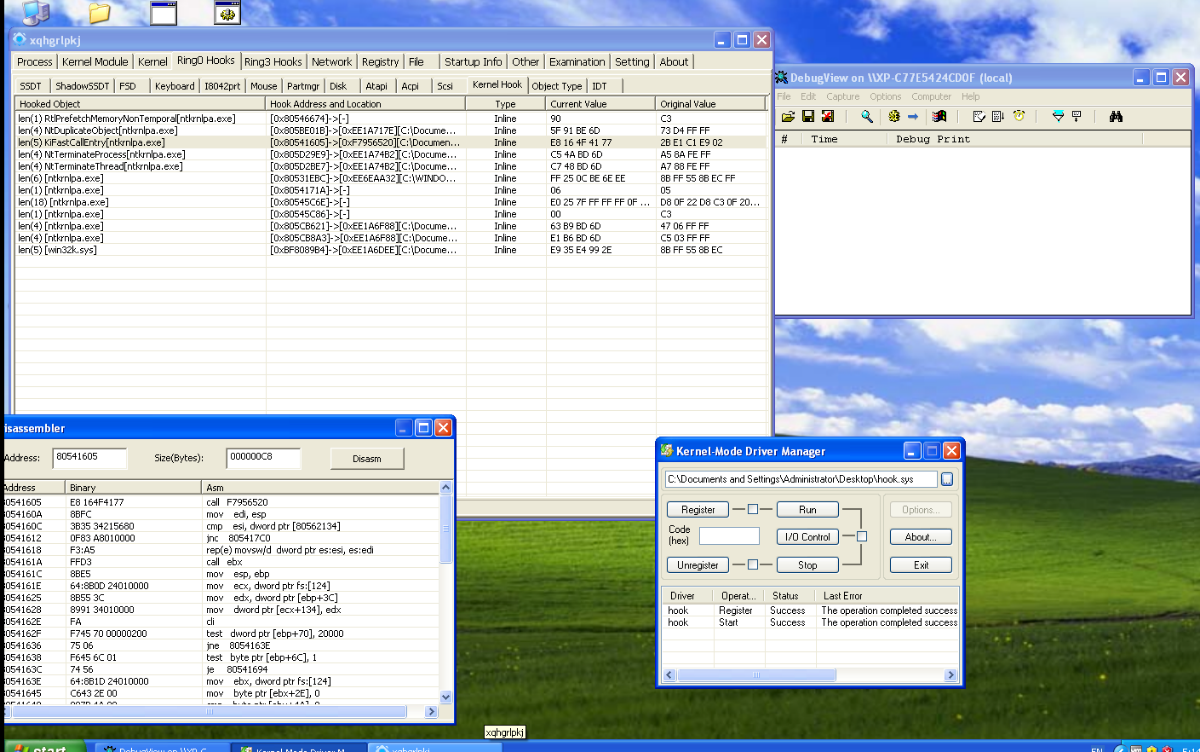Switch to the Ring3 Hooks tab
Viewport: 1200px width, 752px height.
[x=273, y=62]
